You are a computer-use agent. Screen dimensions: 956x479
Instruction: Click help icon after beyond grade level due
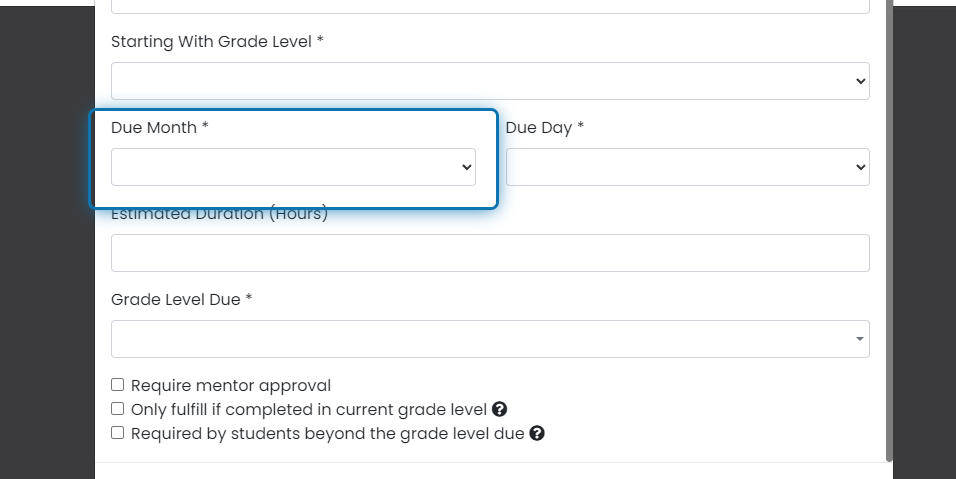(x=537, y=433)
